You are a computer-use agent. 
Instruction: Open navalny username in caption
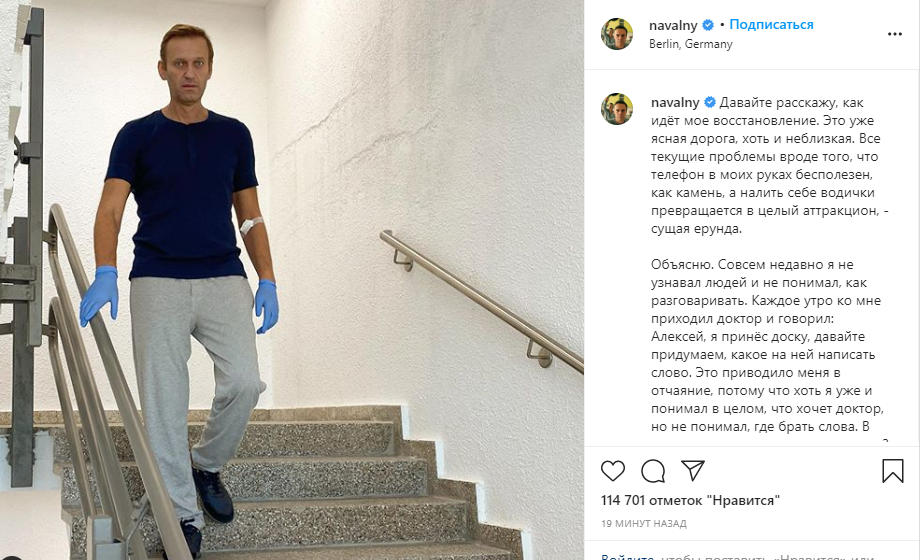675,102
